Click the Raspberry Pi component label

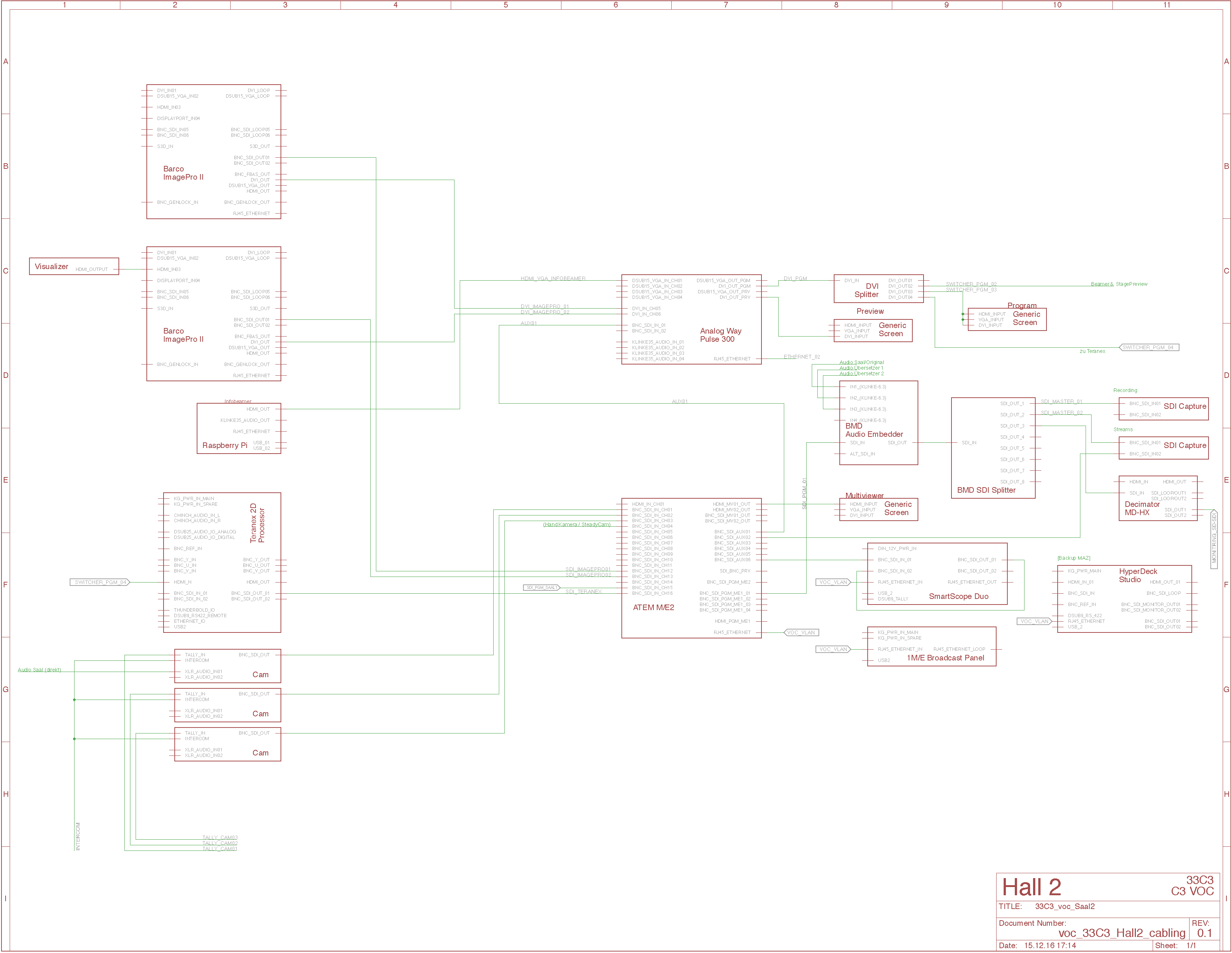225,445
